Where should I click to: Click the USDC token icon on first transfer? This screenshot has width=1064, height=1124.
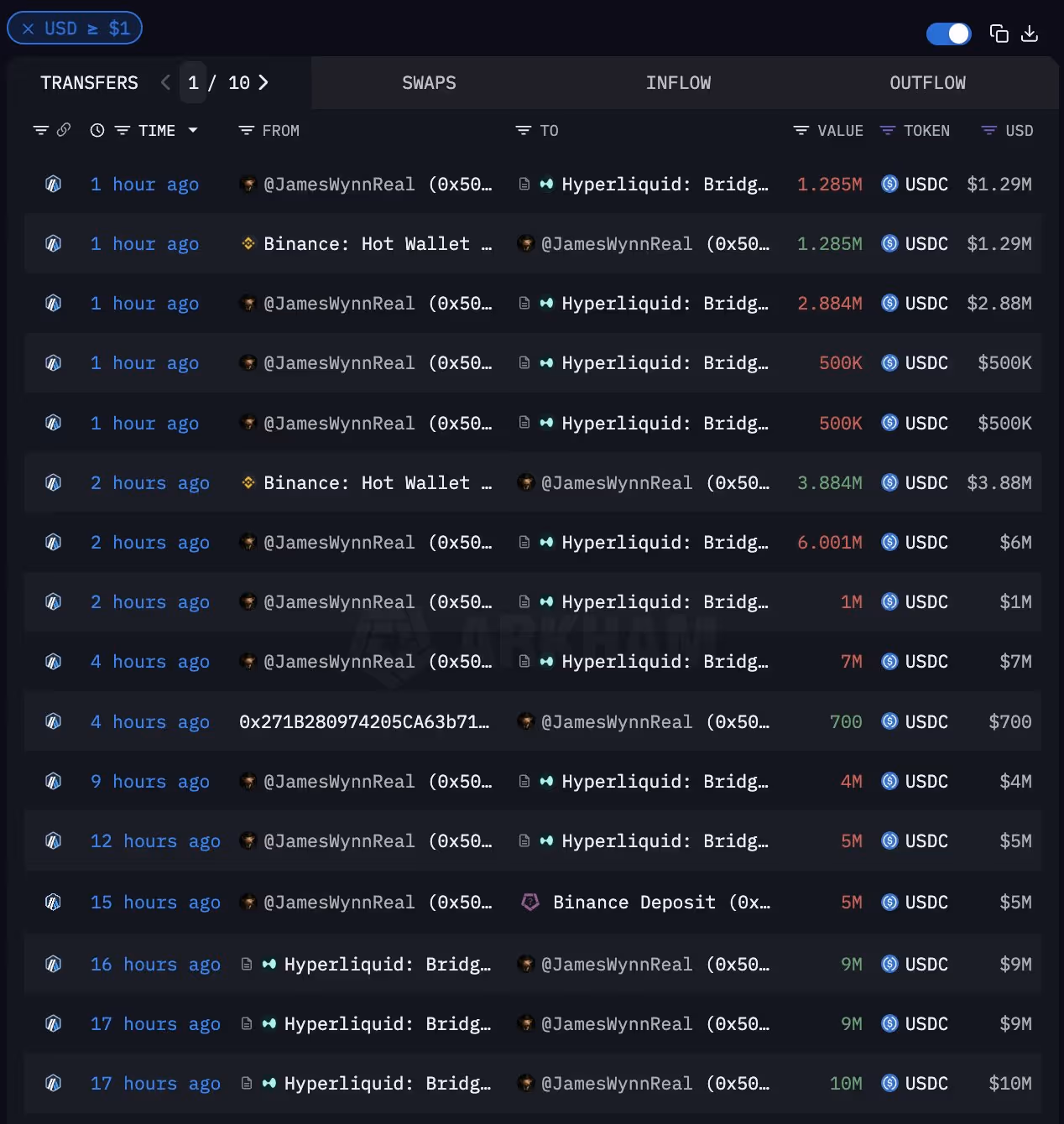[889, 184]
